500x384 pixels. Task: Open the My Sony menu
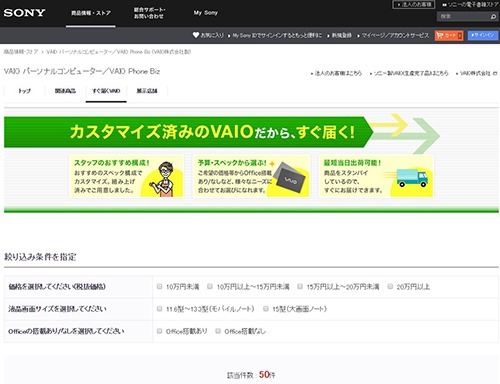pos(206,13)
